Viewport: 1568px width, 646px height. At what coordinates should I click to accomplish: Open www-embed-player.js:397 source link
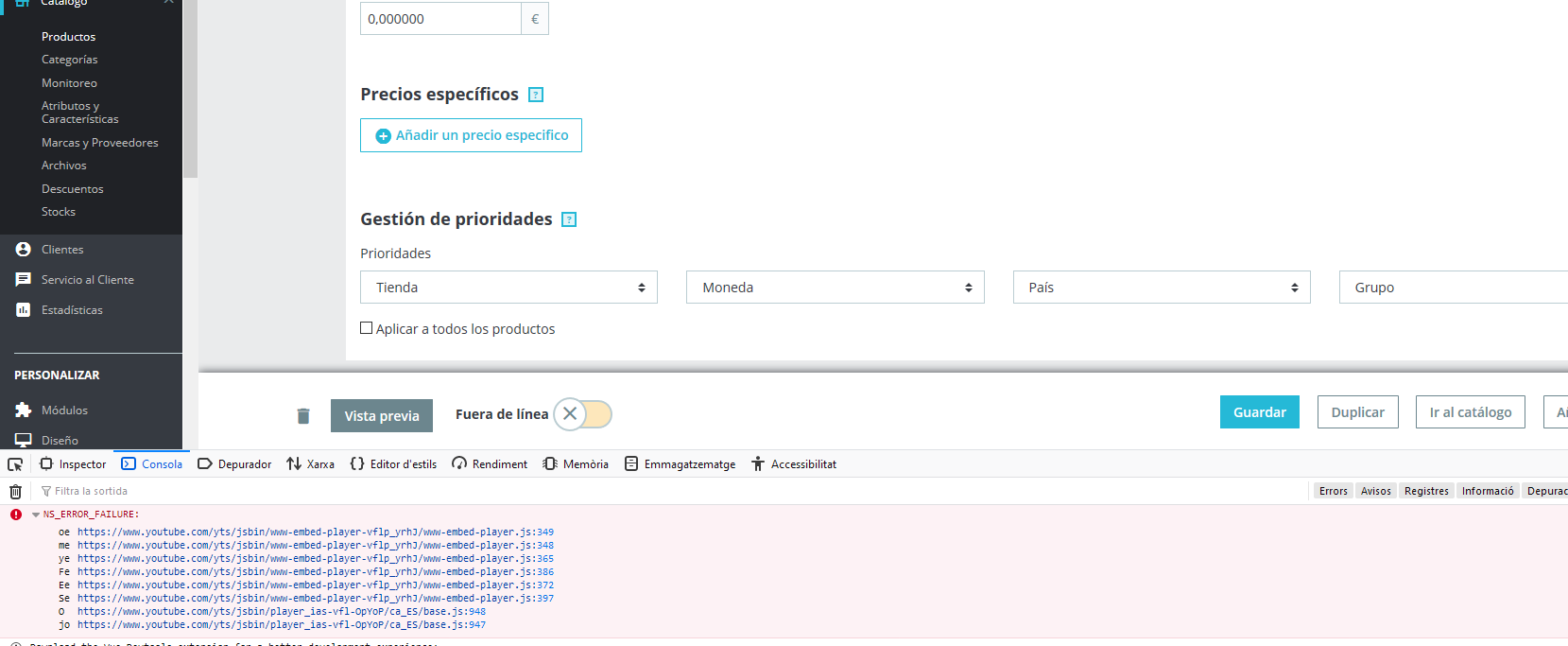tap(316, 599)
